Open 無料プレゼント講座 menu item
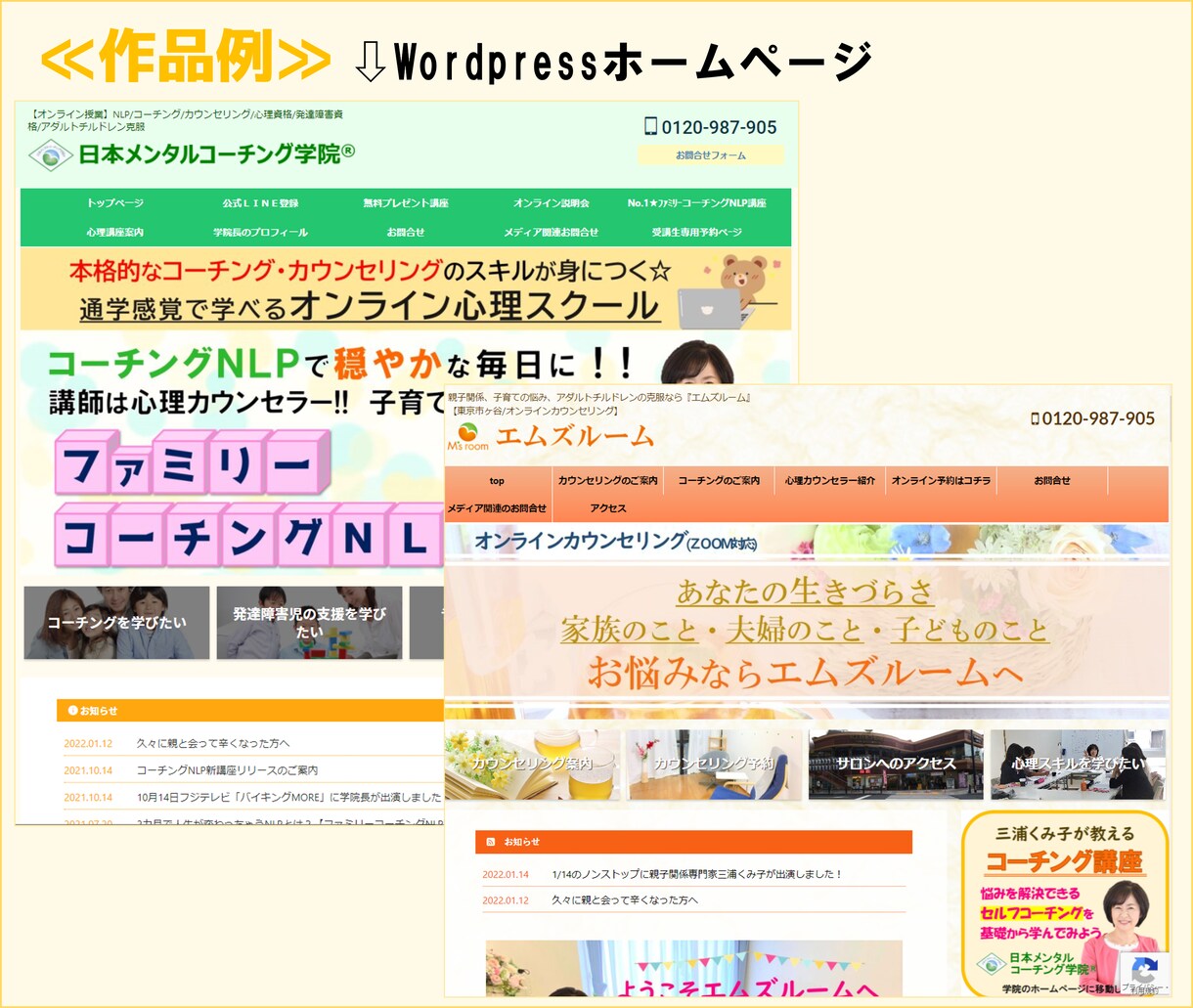This screenshot has width=1193, height=1008. click(x=406, y=203)
